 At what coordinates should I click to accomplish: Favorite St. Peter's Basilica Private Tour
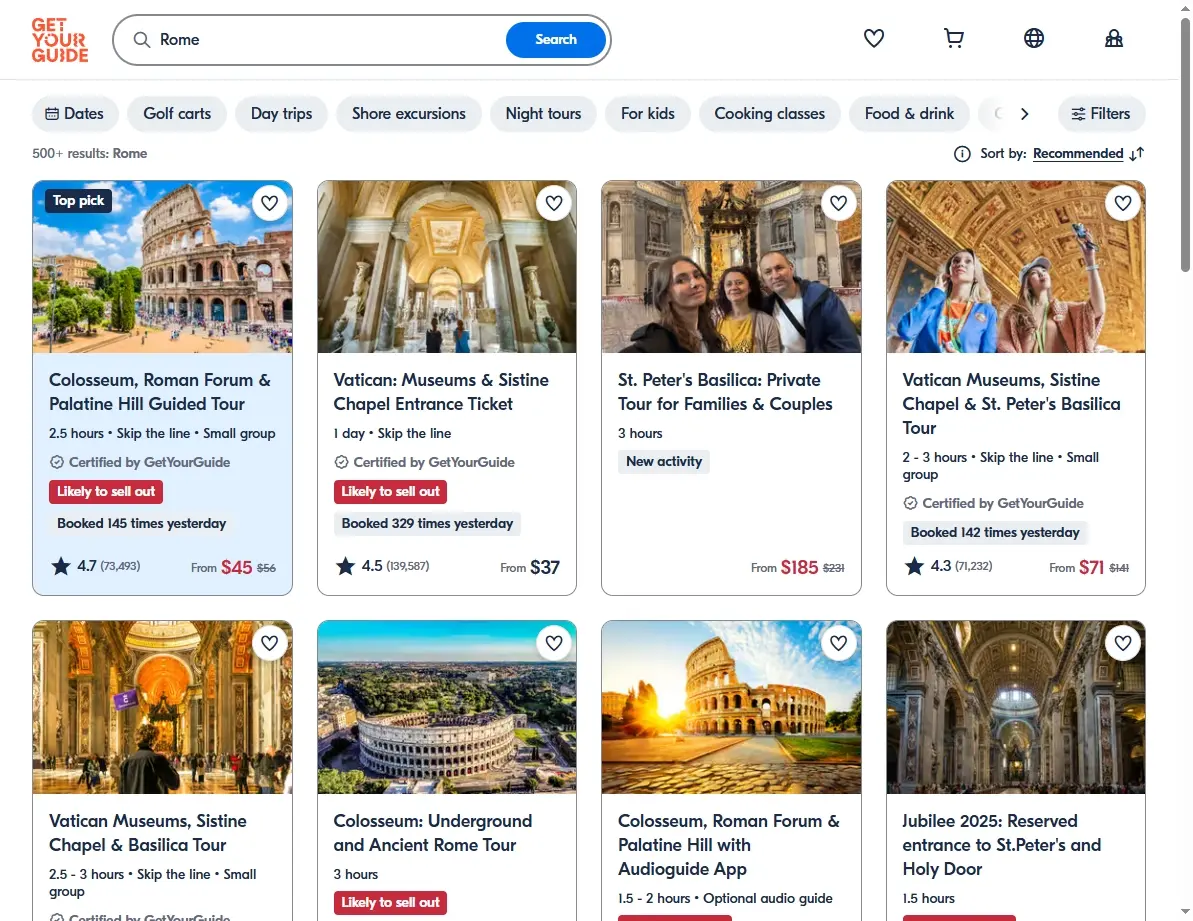(x=838, y=203)
